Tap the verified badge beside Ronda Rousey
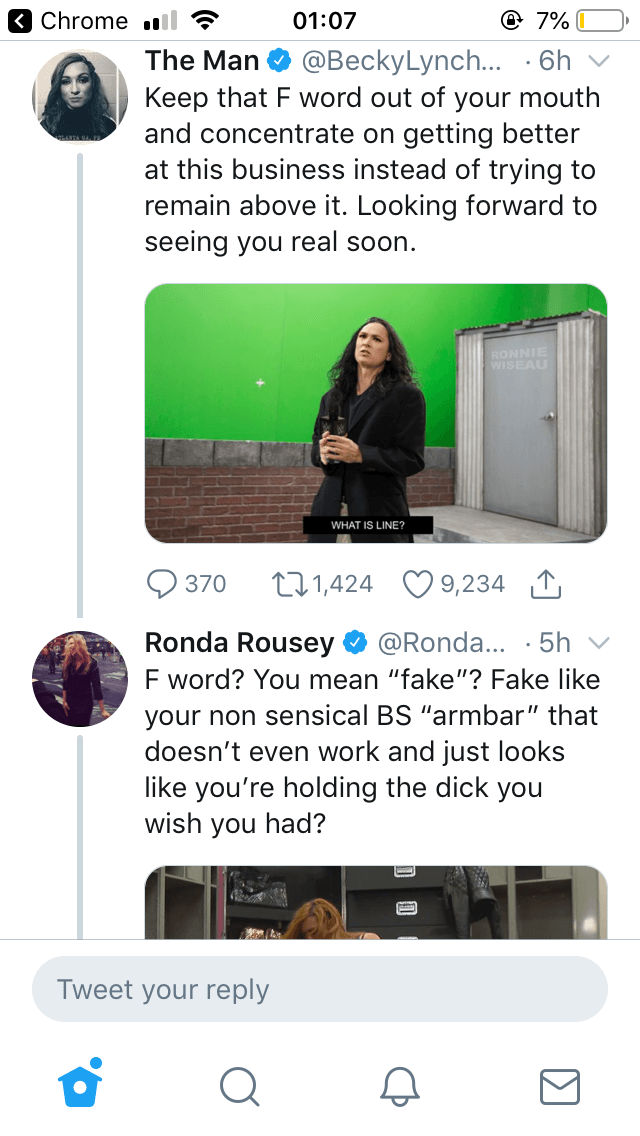 (353, 642)
